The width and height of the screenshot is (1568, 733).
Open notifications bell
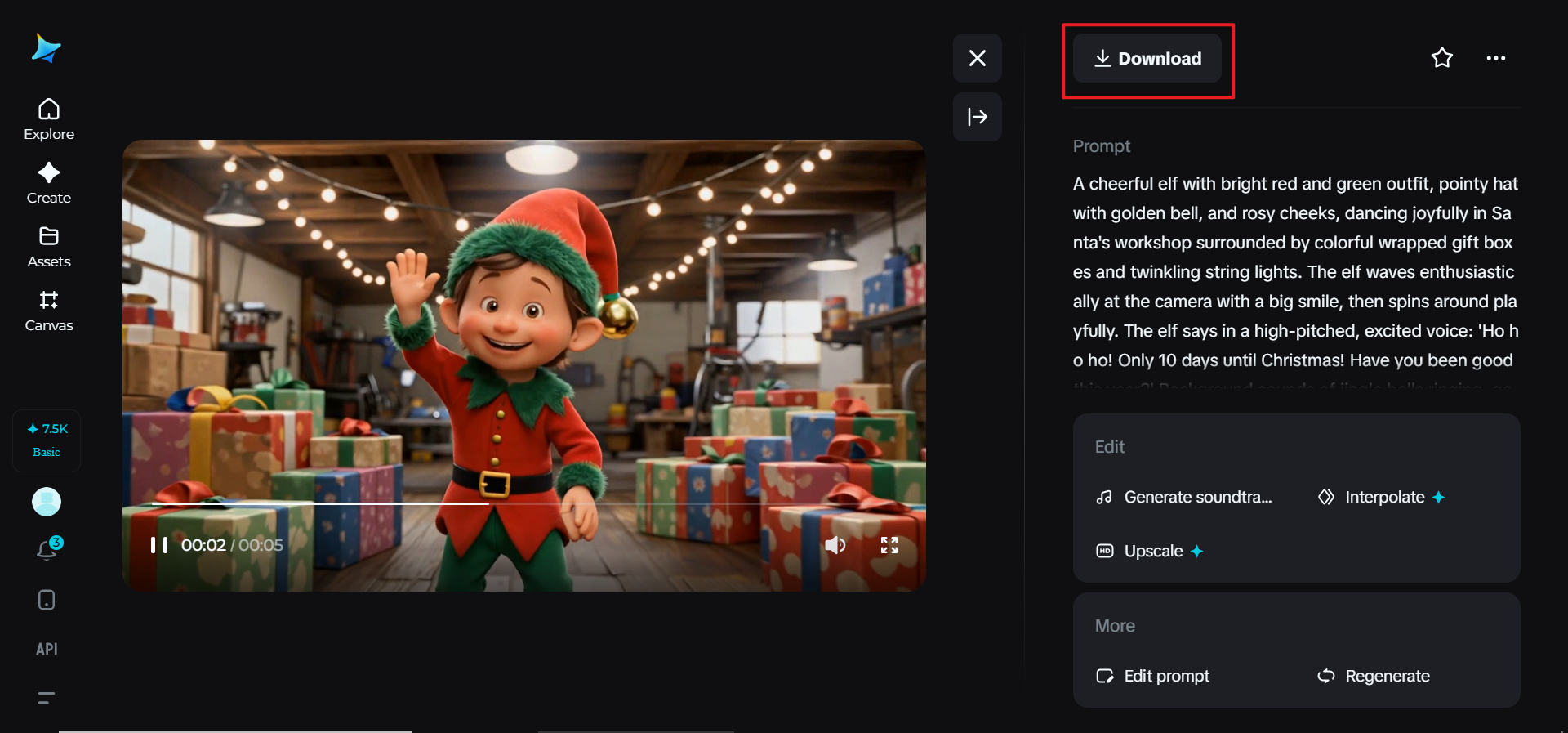[x=47, y=550]
